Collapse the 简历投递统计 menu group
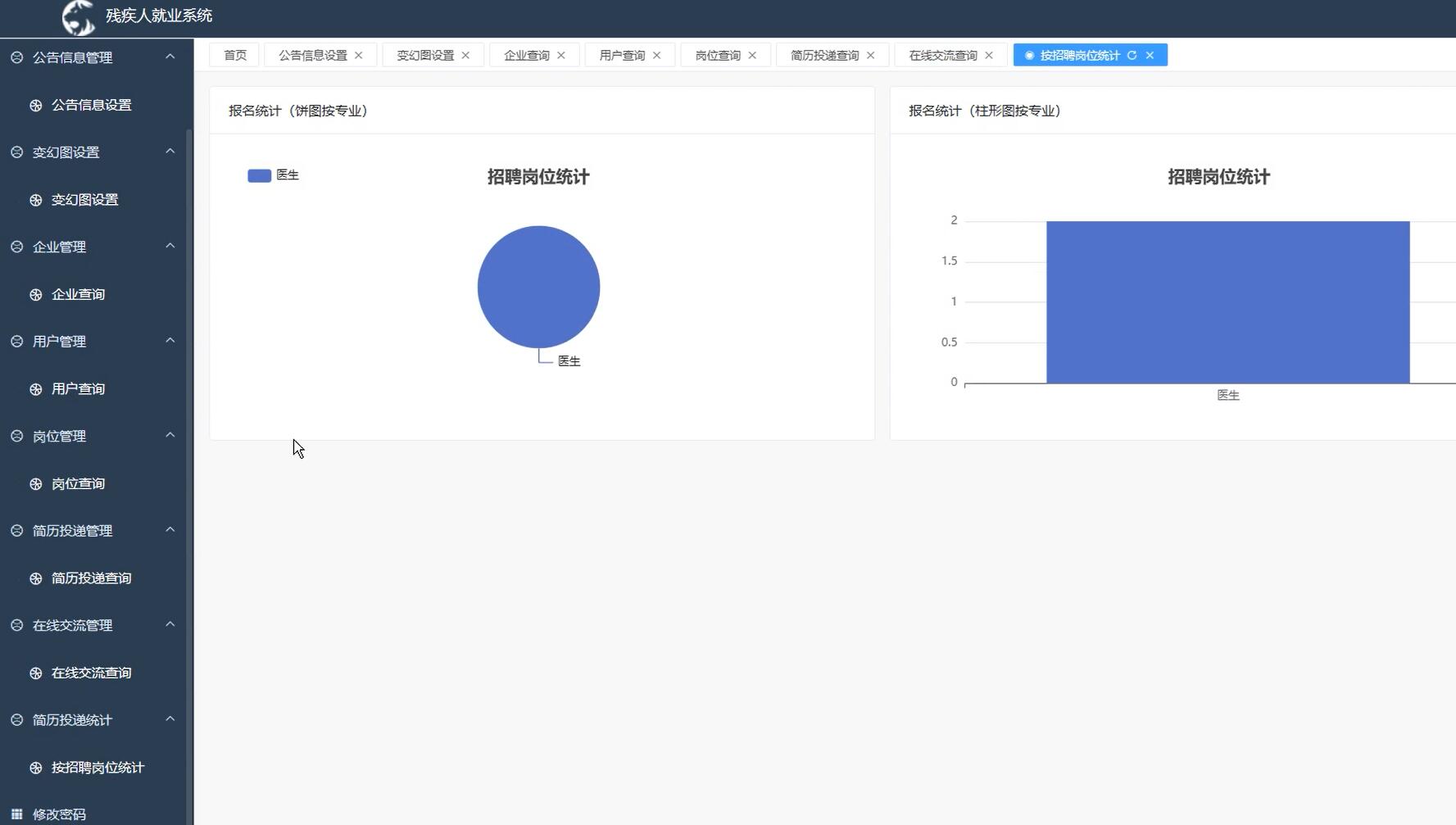The image size is (1456, 825). (x=170, y=719)
